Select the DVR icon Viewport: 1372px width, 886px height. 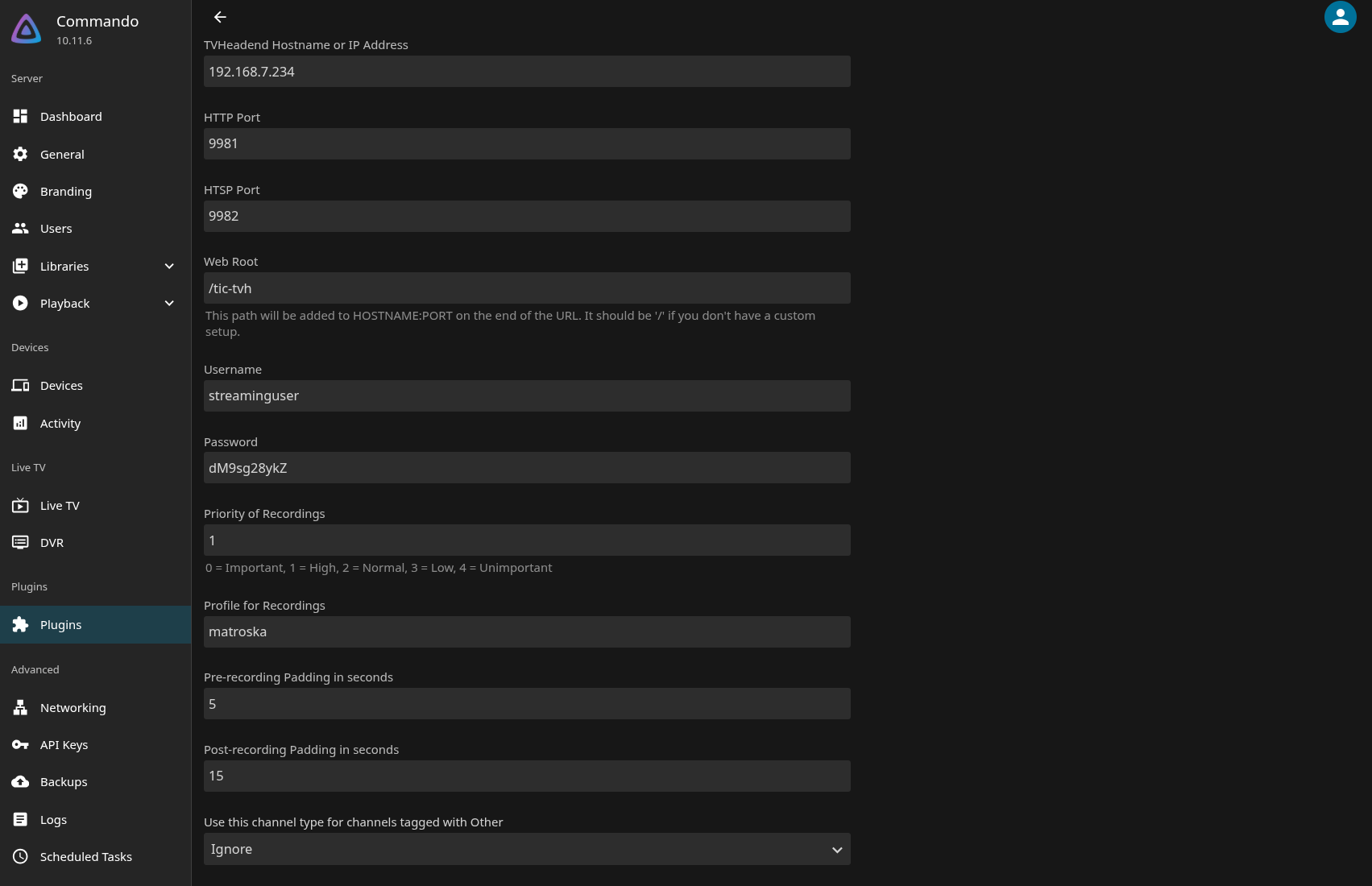[x=20, y=542]
